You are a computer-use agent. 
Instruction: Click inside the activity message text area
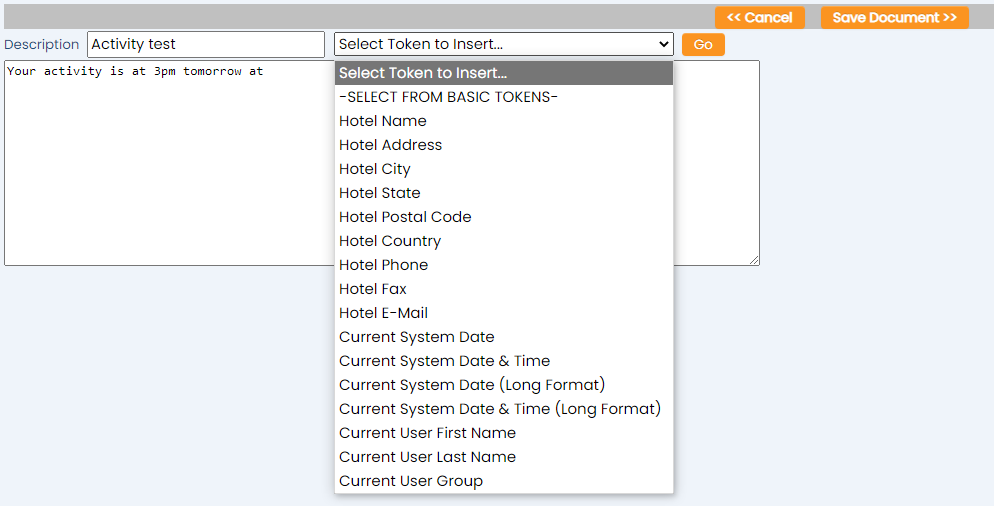[170, 163]
